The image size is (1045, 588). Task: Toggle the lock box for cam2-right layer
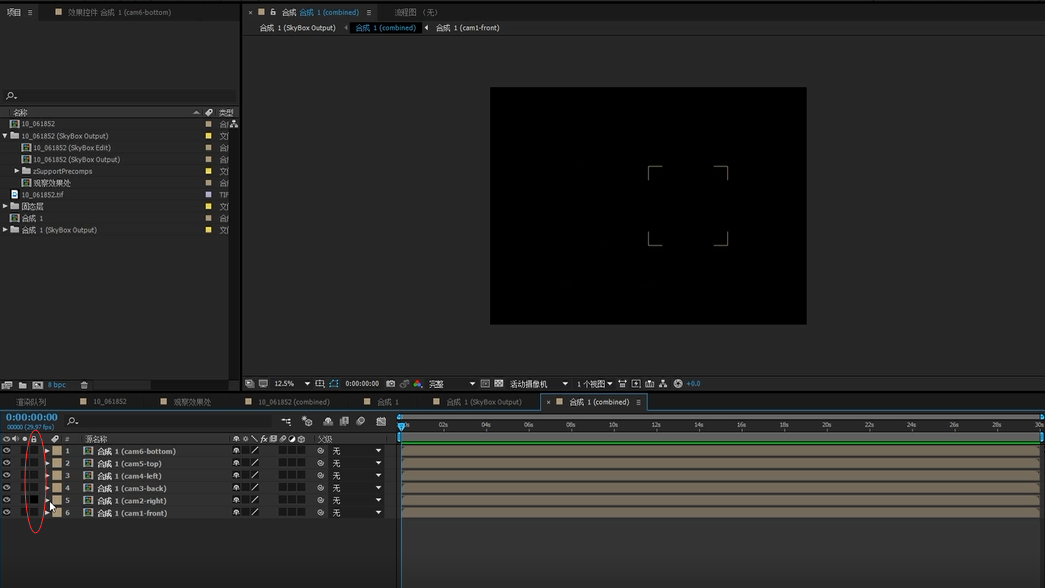point(34,500)
